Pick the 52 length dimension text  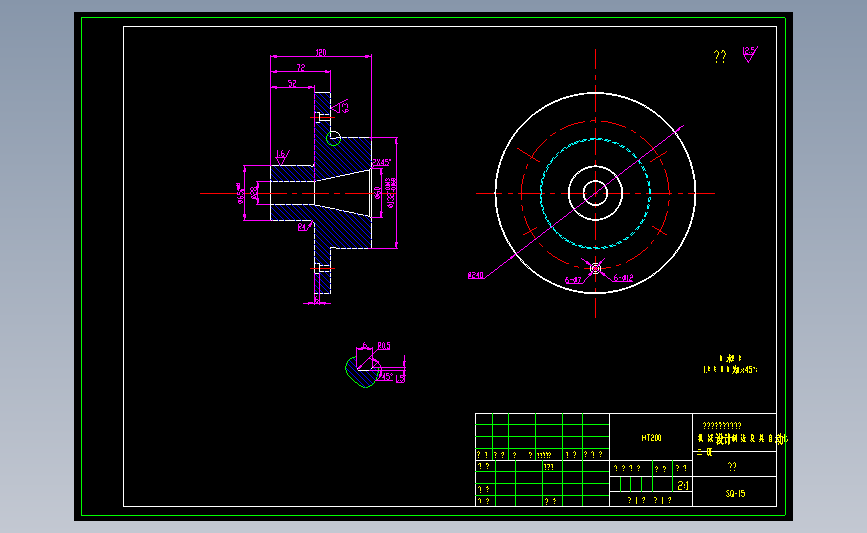292,83
